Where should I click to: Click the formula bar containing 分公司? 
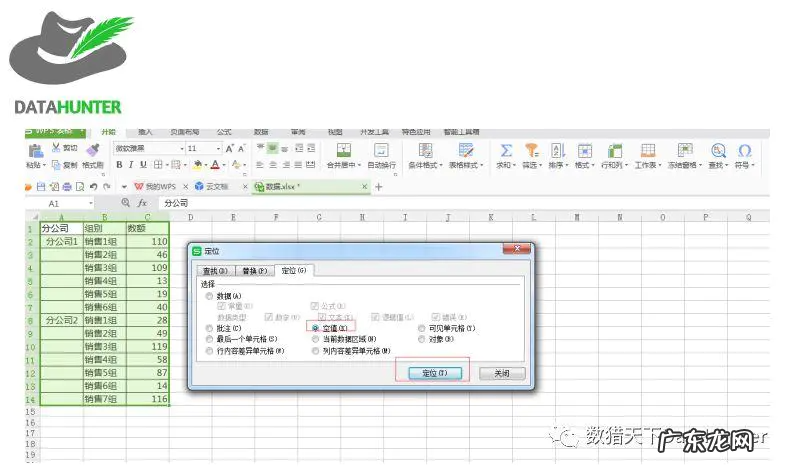click(464, 203)
